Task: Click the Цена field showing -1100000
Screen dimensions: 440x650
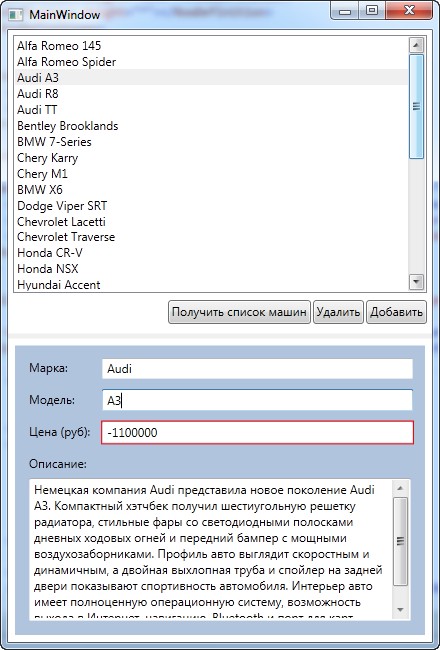Action: coord(257,432)
